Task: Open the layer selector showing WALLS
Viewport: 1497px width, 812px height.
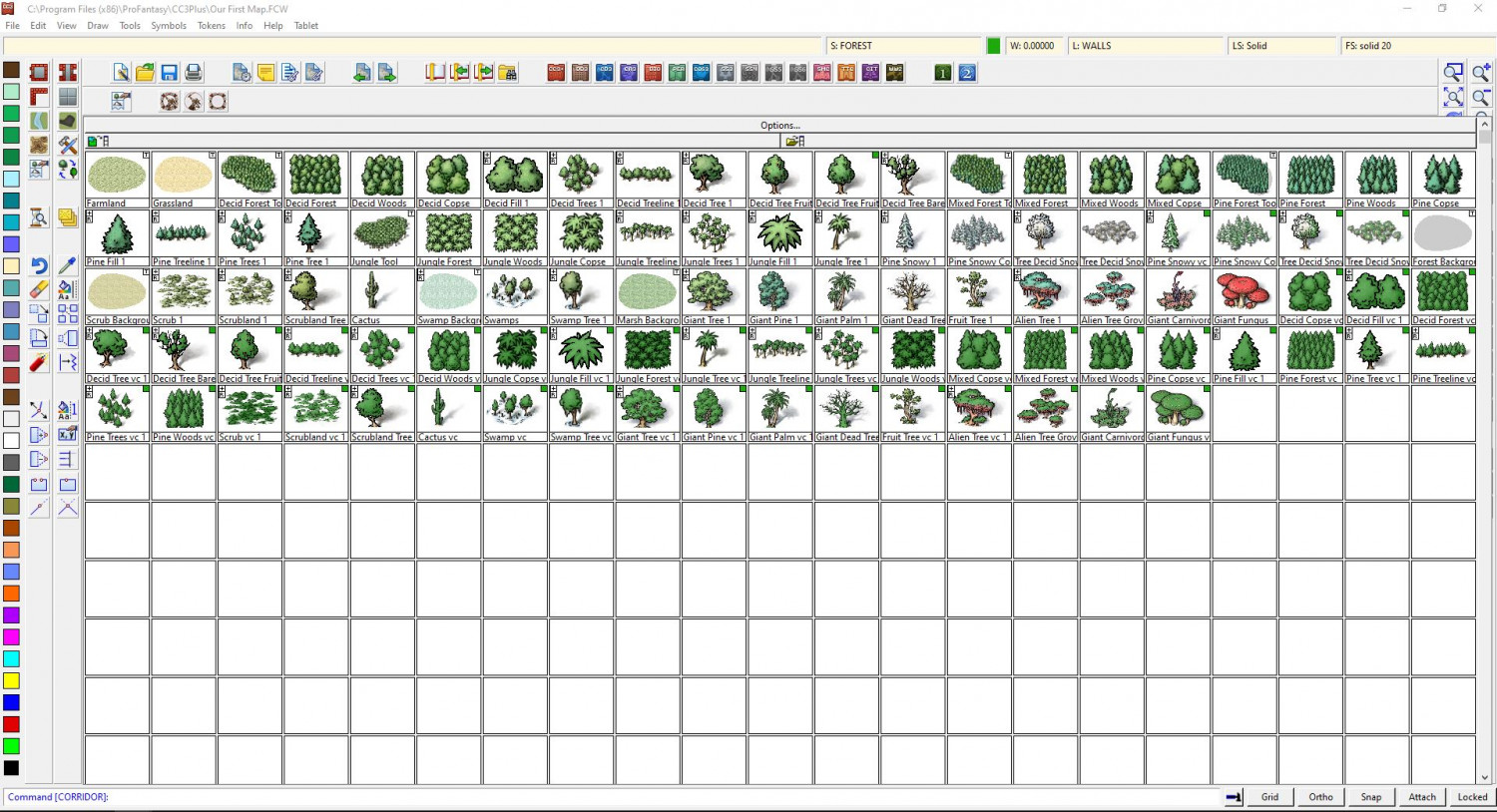Action: (1145, 46)
